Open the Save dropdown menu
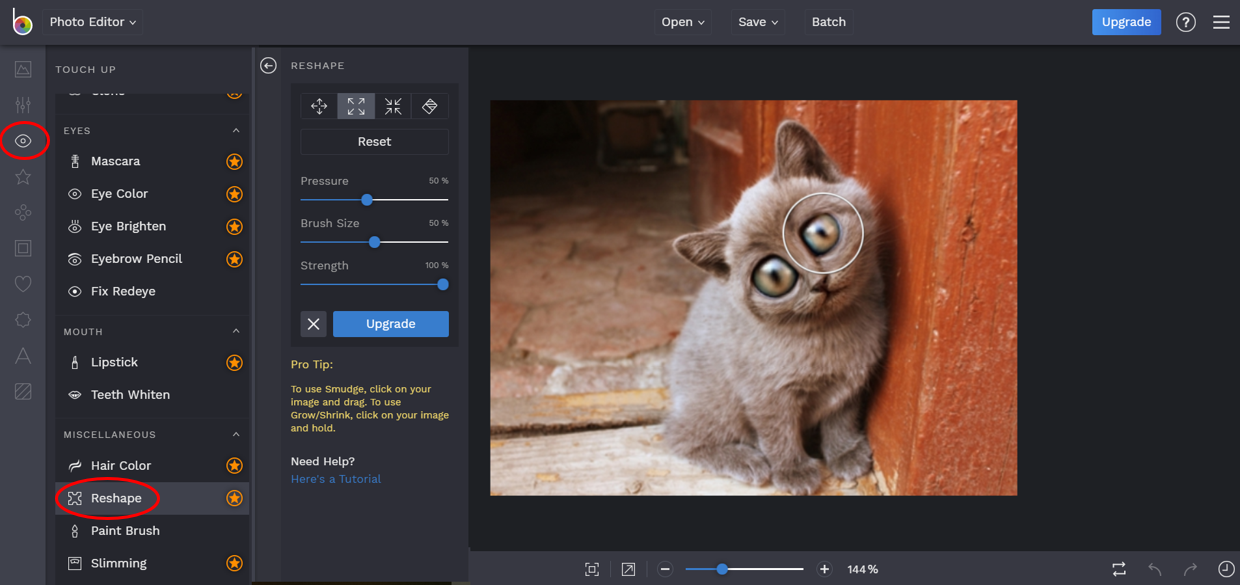 coord(758,22)
